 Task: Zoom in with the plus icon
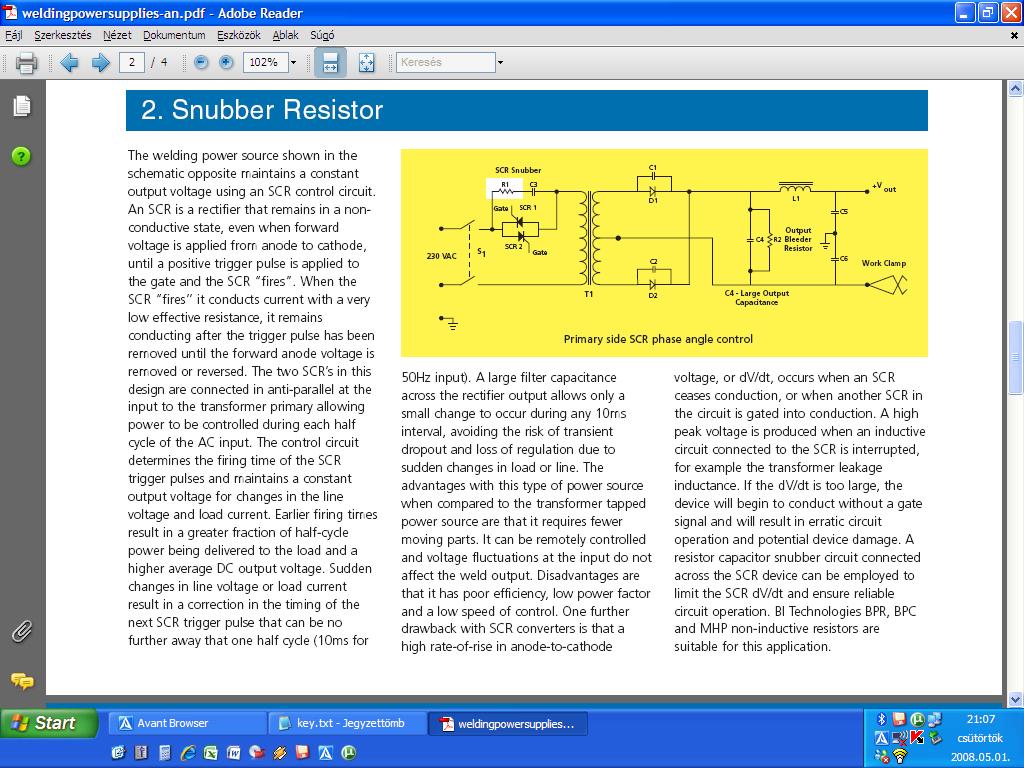point(226,63)
